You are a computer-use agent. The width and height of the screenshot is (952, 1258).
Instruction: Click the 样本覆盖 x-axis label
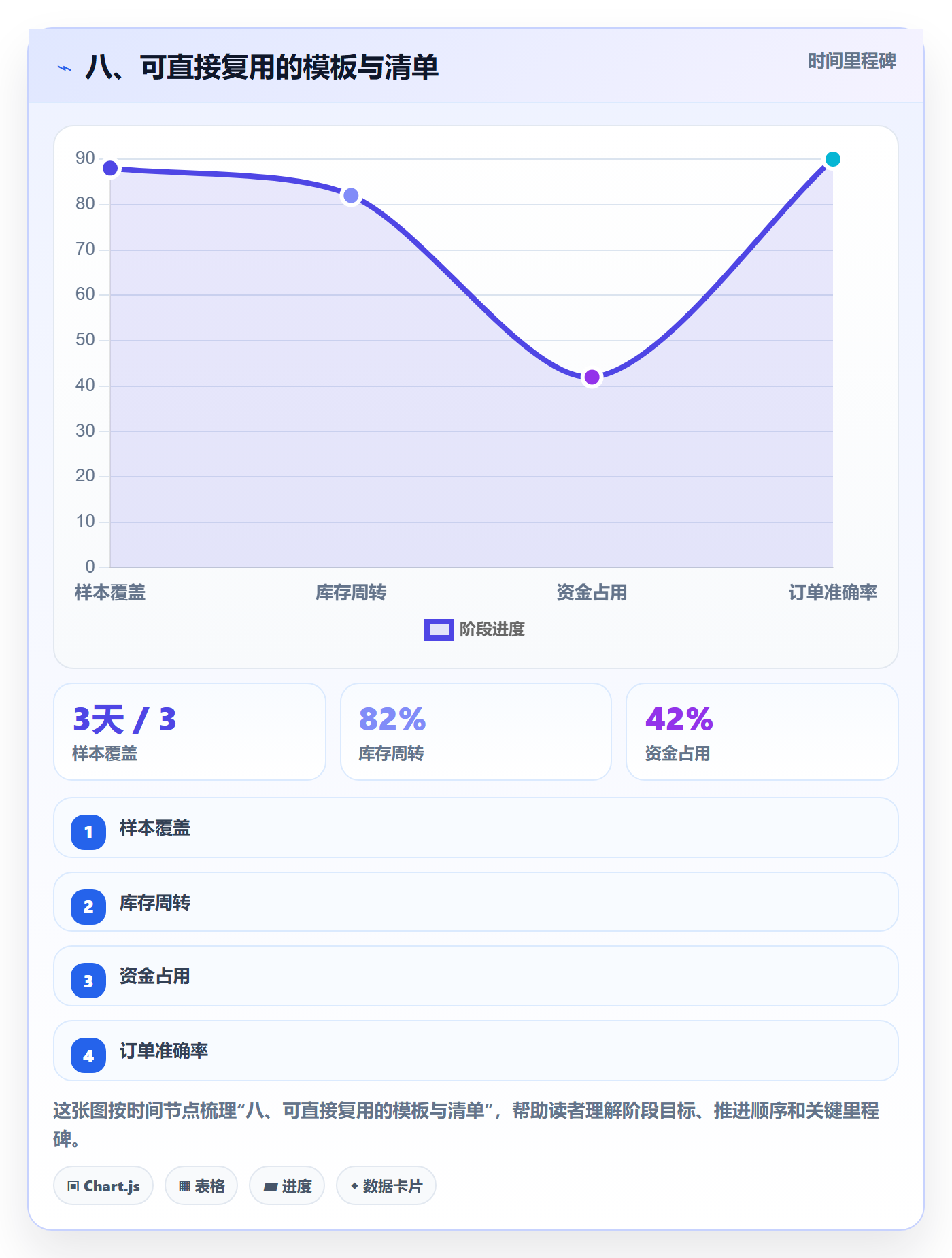click(110, 593)
